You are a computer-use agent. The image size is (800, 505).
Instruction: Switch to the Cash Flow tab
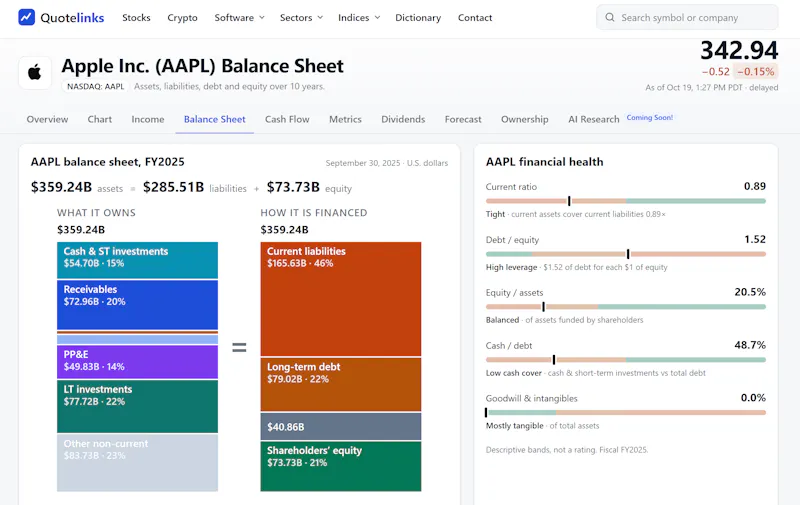pos(287,119)
